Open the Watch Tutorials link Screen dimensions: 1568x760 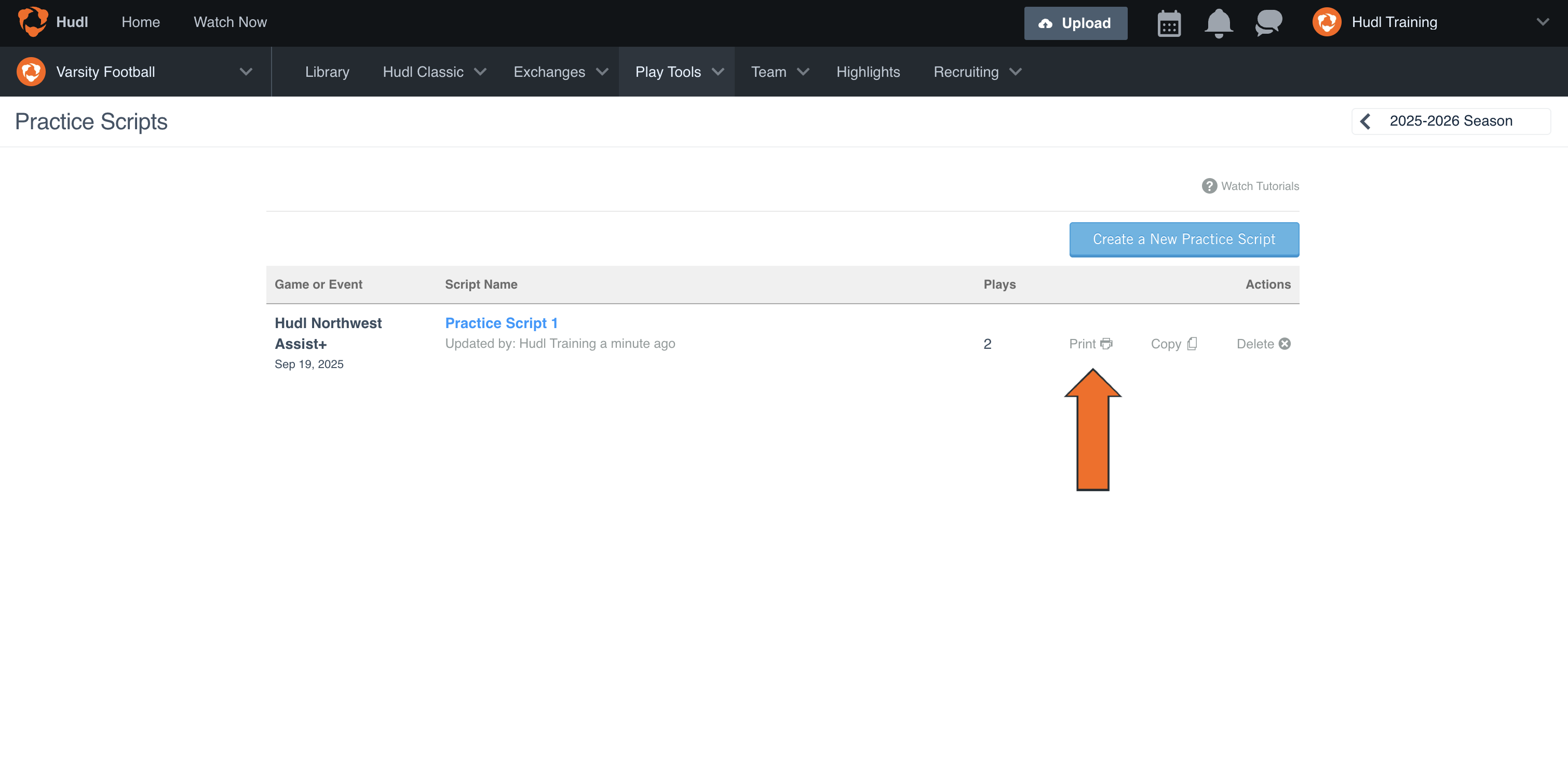coord(1260,186)
